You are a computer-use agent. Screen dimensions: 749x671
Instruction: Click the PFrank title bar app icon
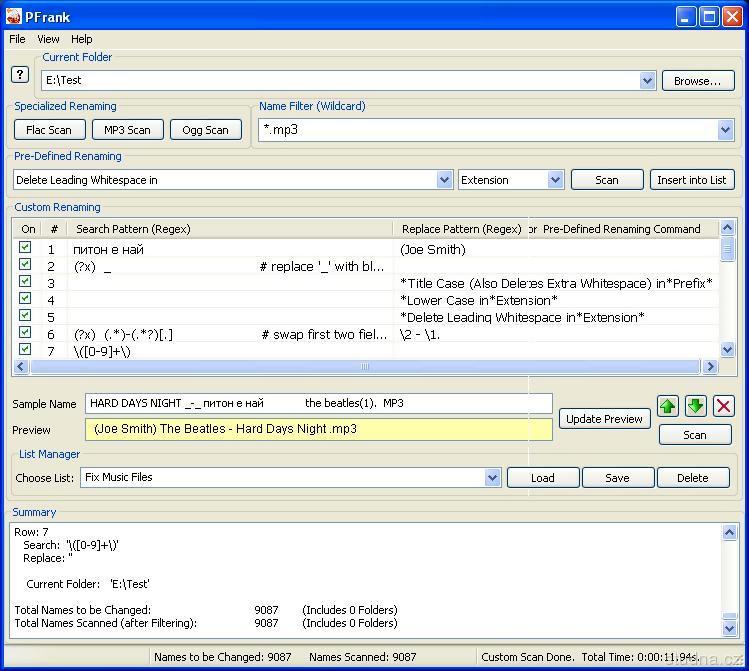pos(13,16)
